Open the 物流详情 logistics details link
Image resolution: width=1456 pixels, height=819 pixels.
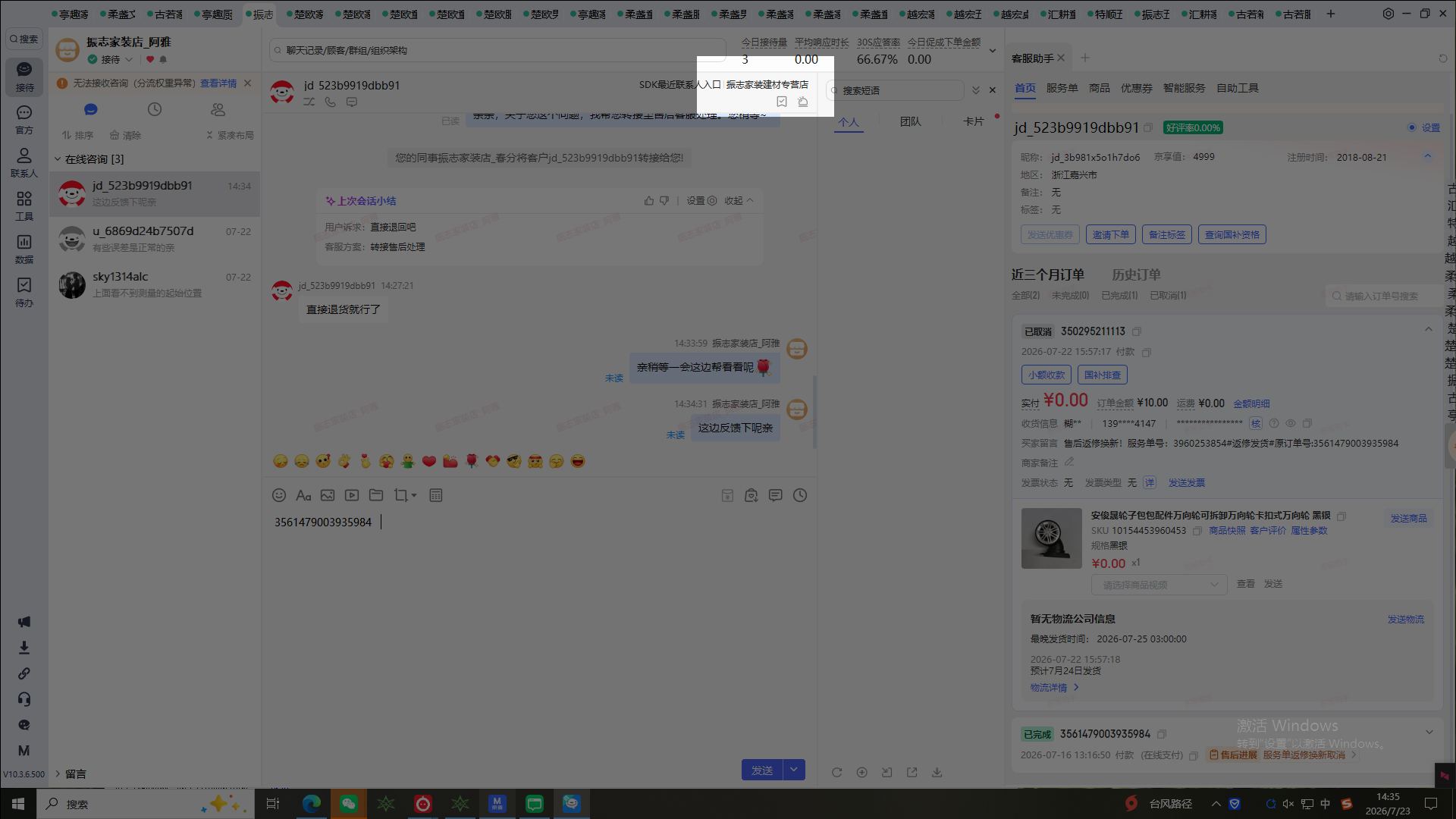click(x=1054, y=688)
